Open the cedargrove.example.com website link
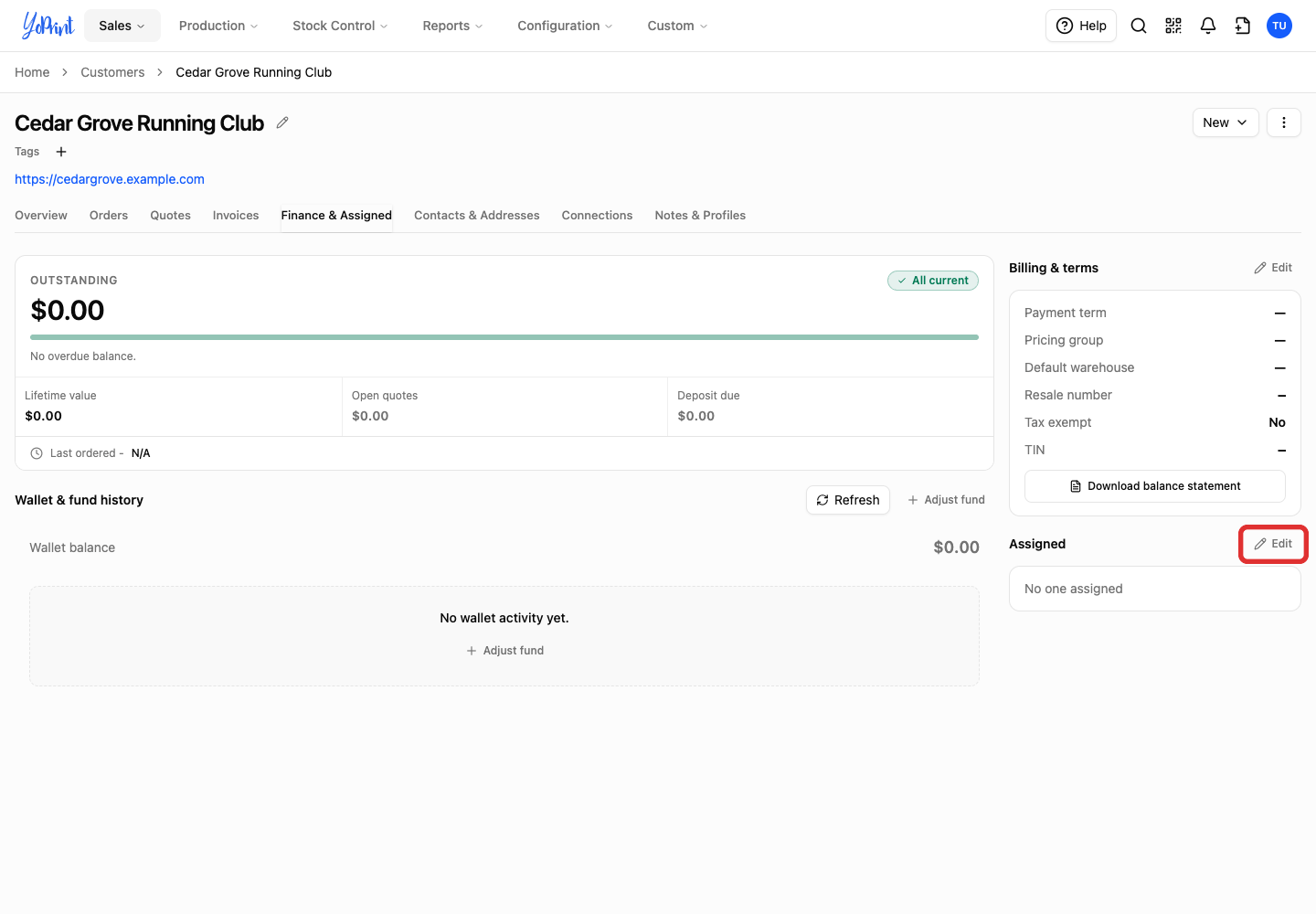The image size is (1316, 914). pyautogui.click(x=110, y=179)
